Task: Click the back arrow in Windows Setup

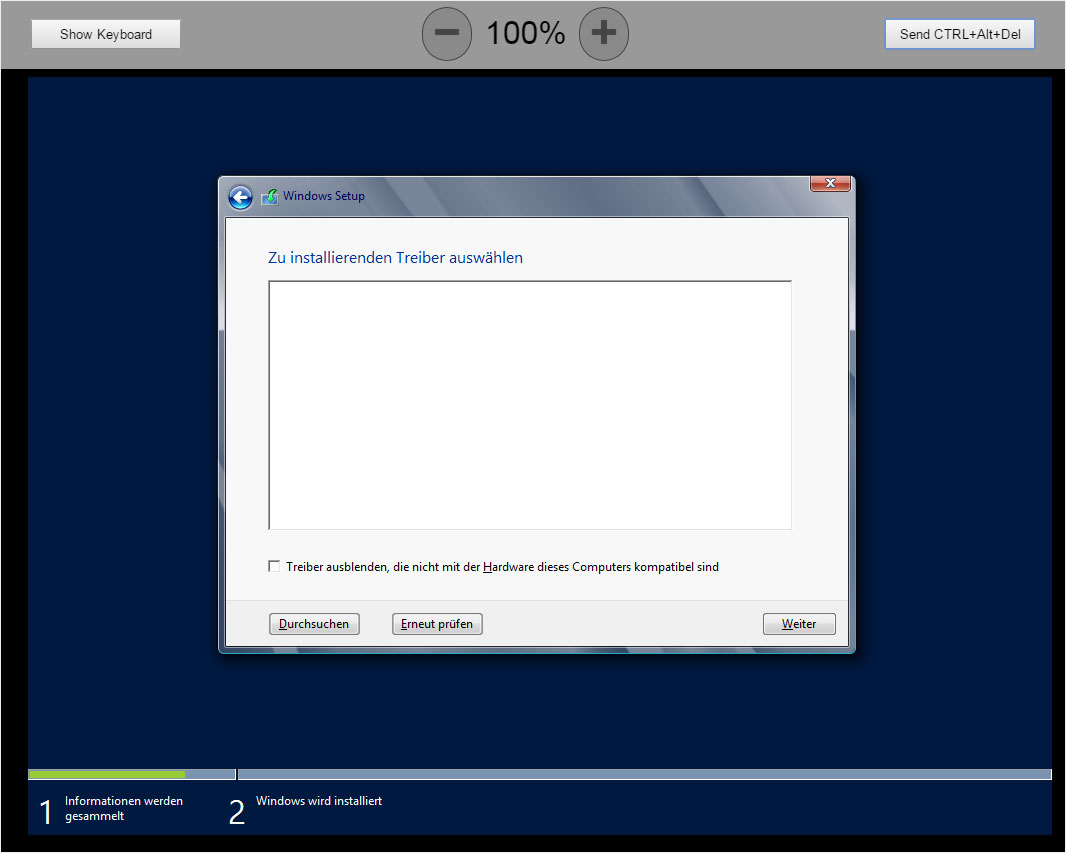Action: pos(240,198)
